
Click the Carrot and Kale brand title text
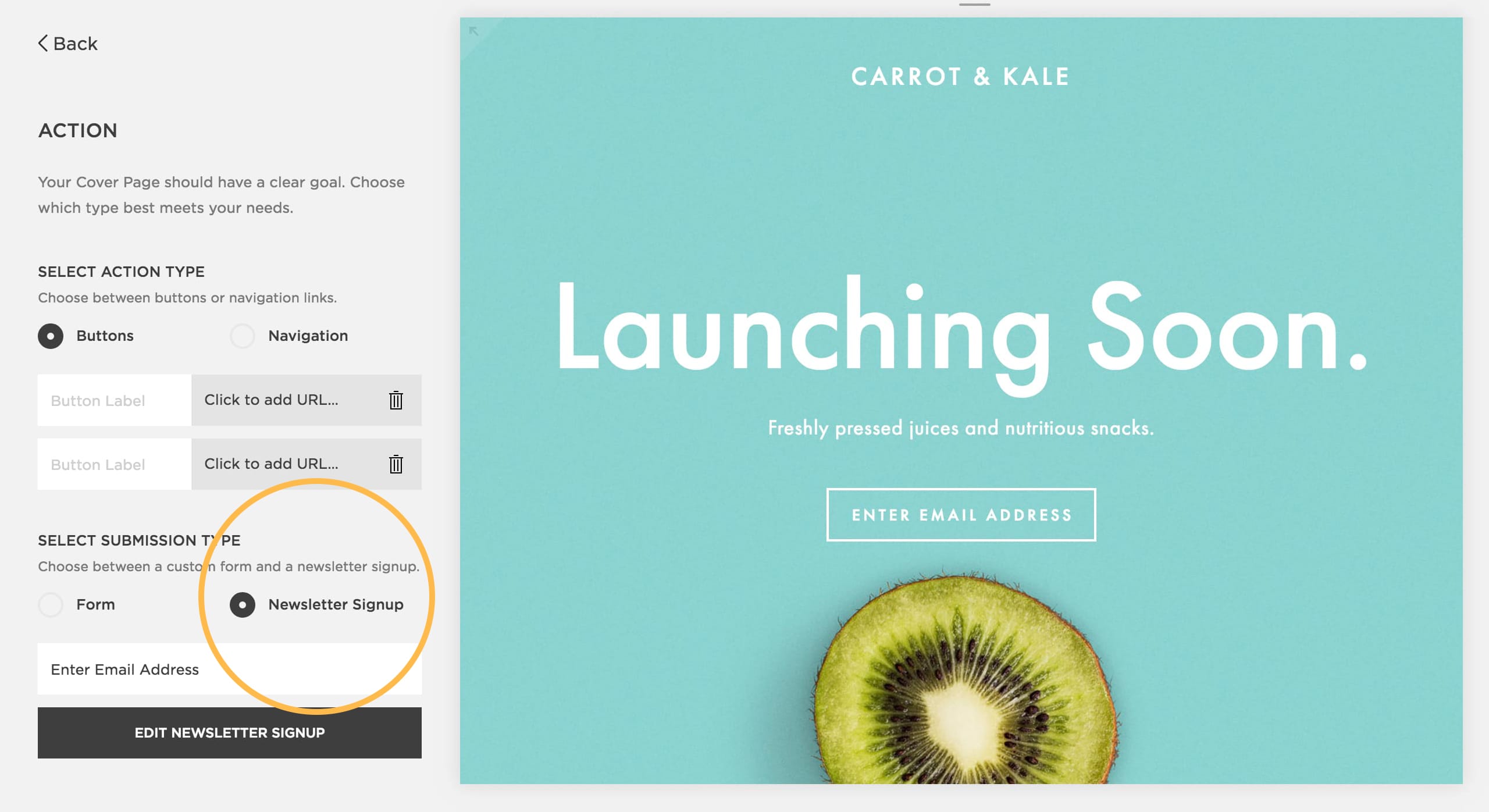[x=960, y=75]
